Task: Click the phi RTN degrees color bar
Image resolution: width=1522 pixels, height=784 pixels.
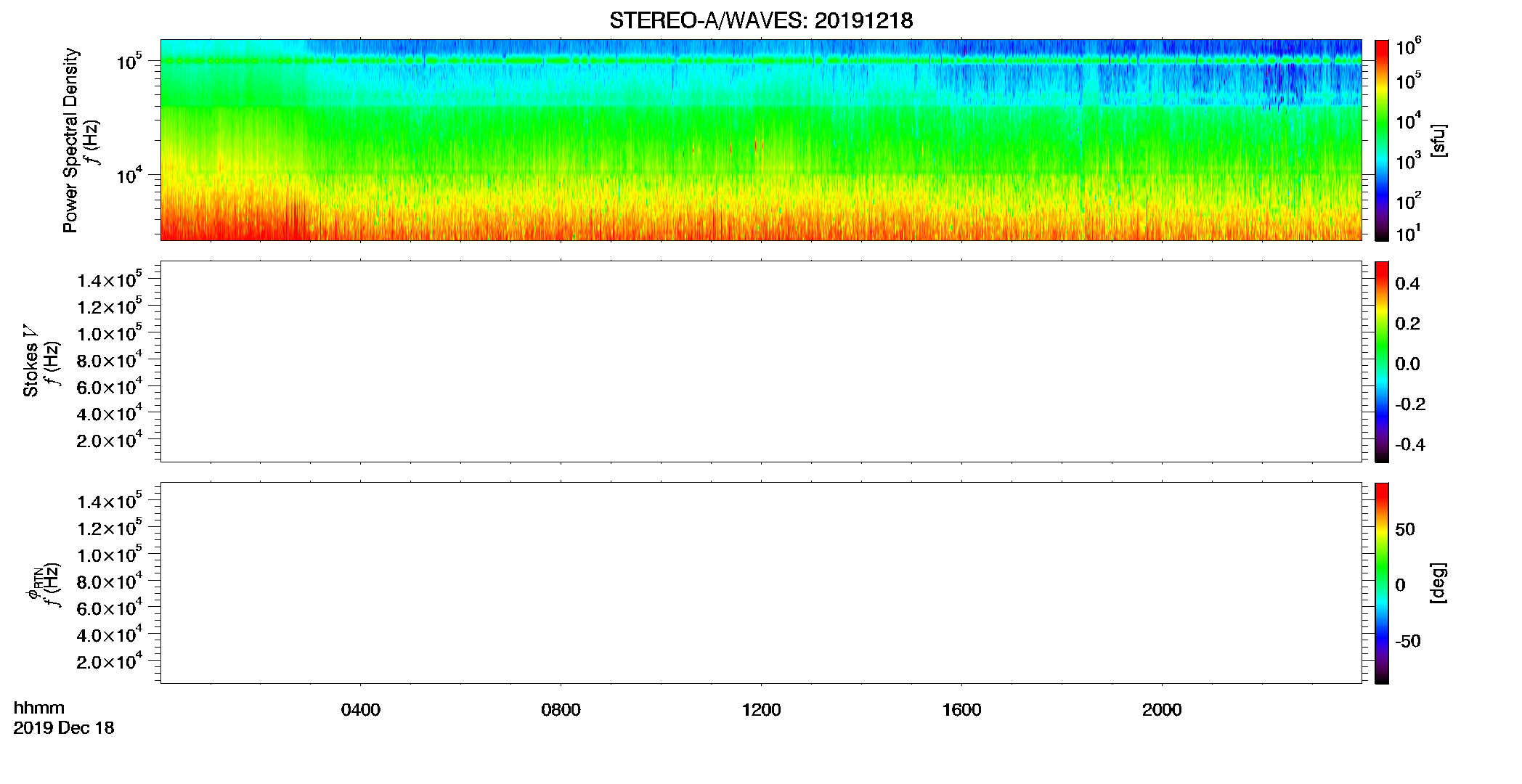Action: pyautogui.click(x=1382, y=583)
